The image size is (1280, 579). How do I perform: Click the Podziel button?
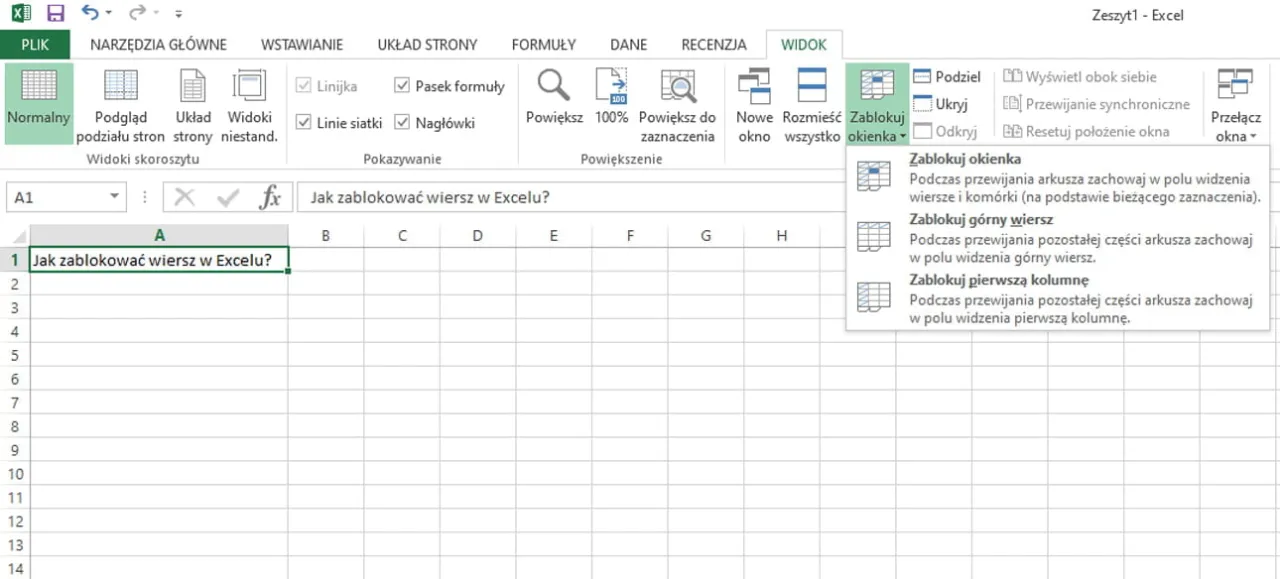pyautogui.click(x=946, y=77)
